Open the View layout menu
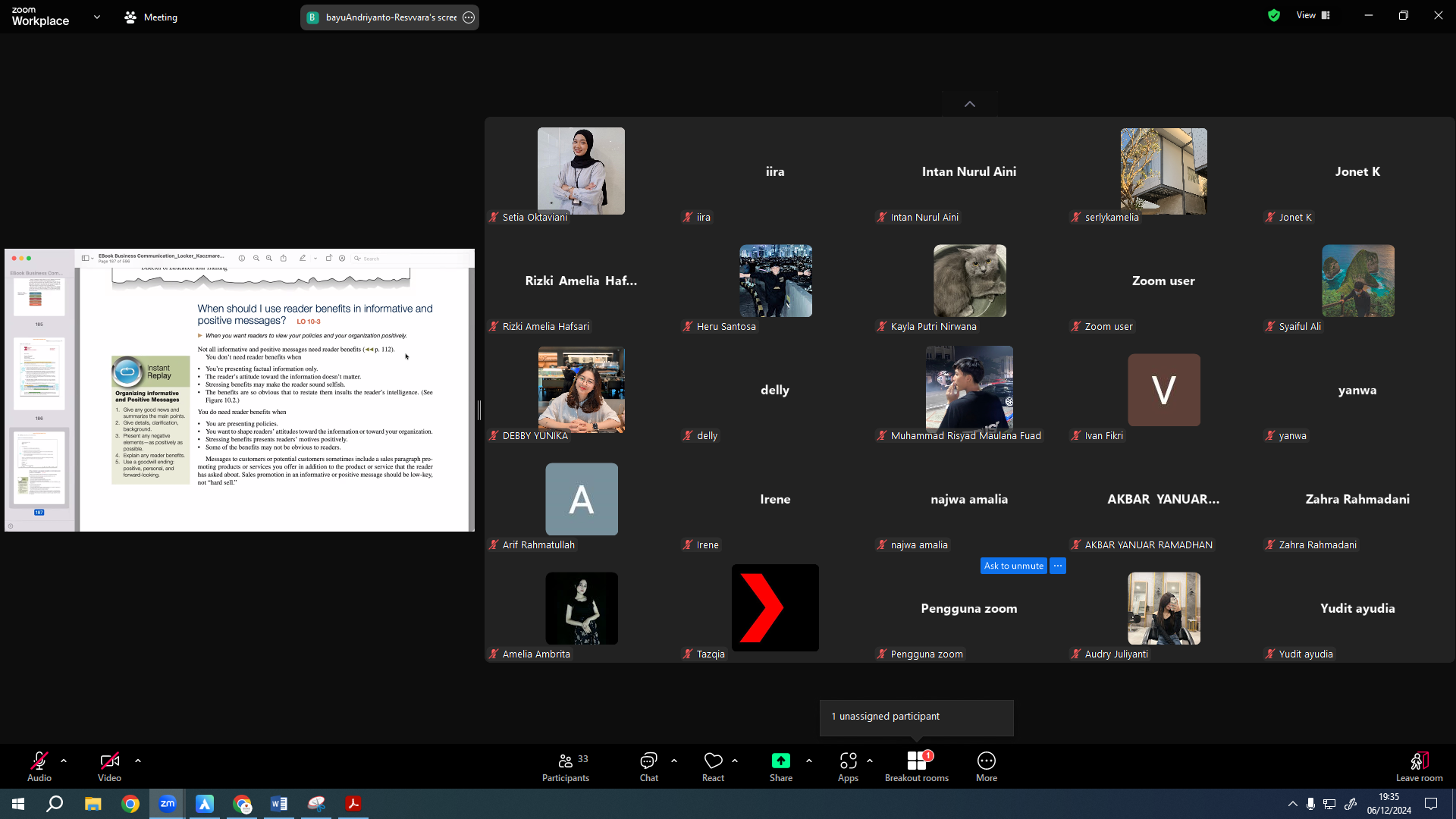 pyautogui.click(x=1313, y=15)
